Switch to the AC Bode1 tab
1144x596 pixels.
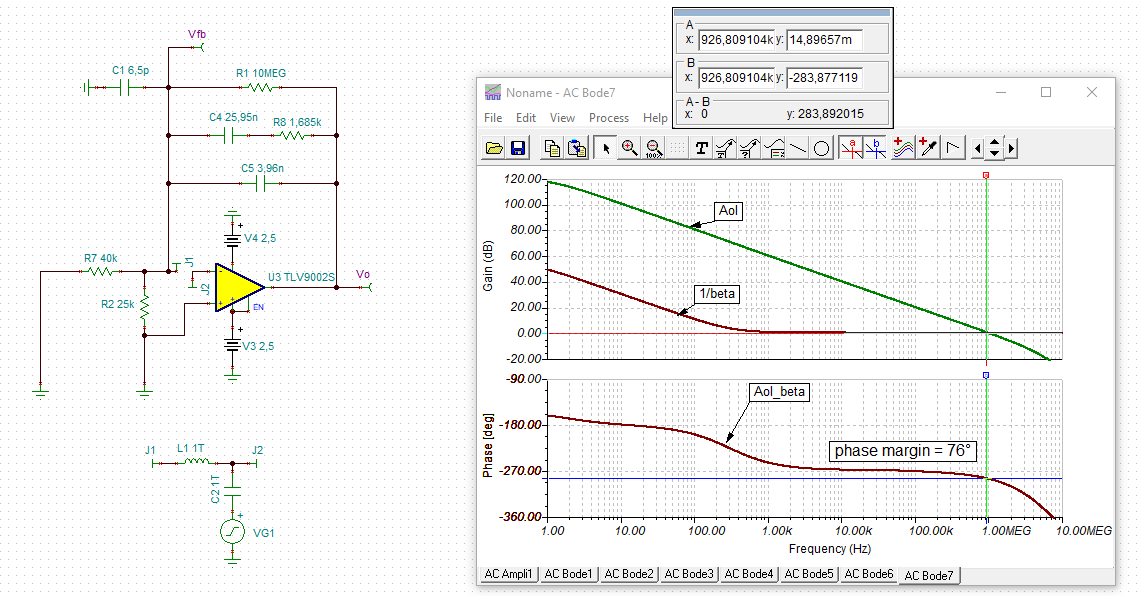point(568,574)
